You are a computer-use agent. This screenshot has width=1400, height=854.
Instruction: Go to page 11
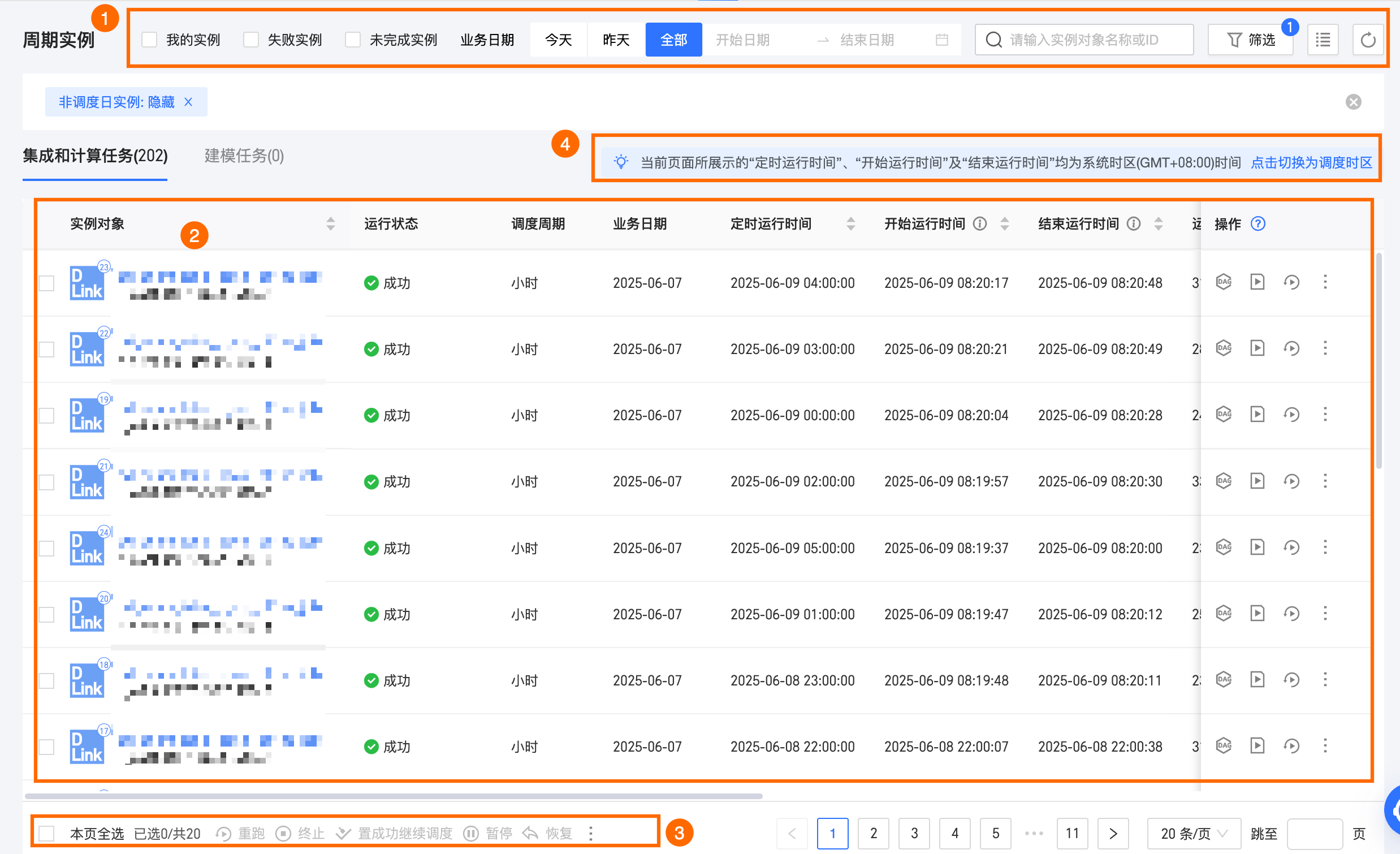coord(1072,834)
